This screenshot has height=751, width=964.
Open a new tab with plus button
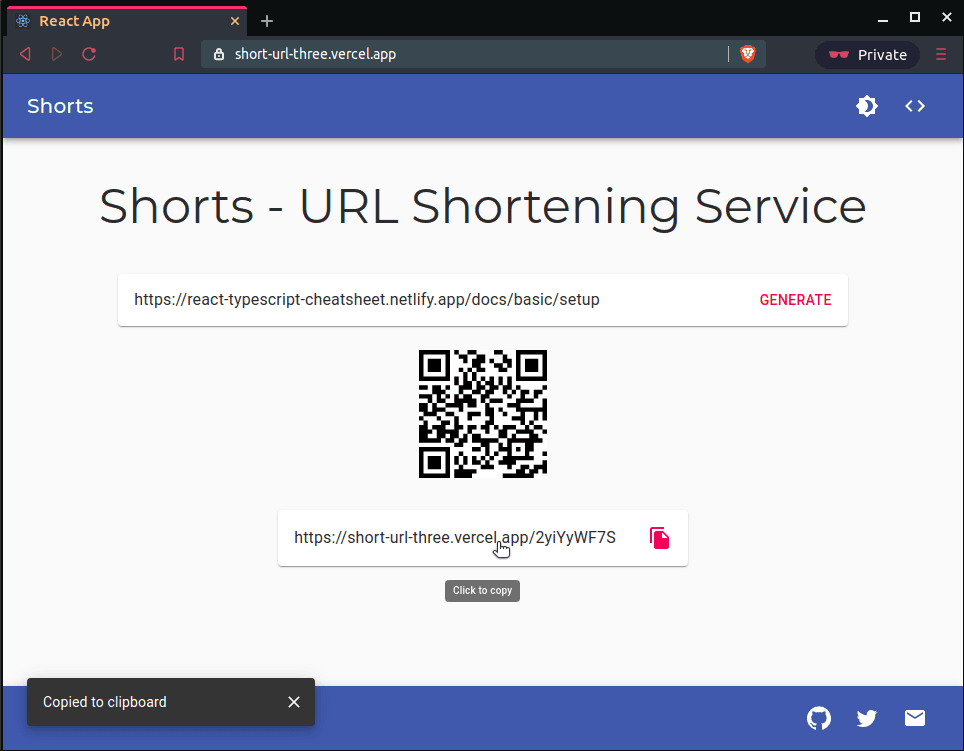pos(267,21)
